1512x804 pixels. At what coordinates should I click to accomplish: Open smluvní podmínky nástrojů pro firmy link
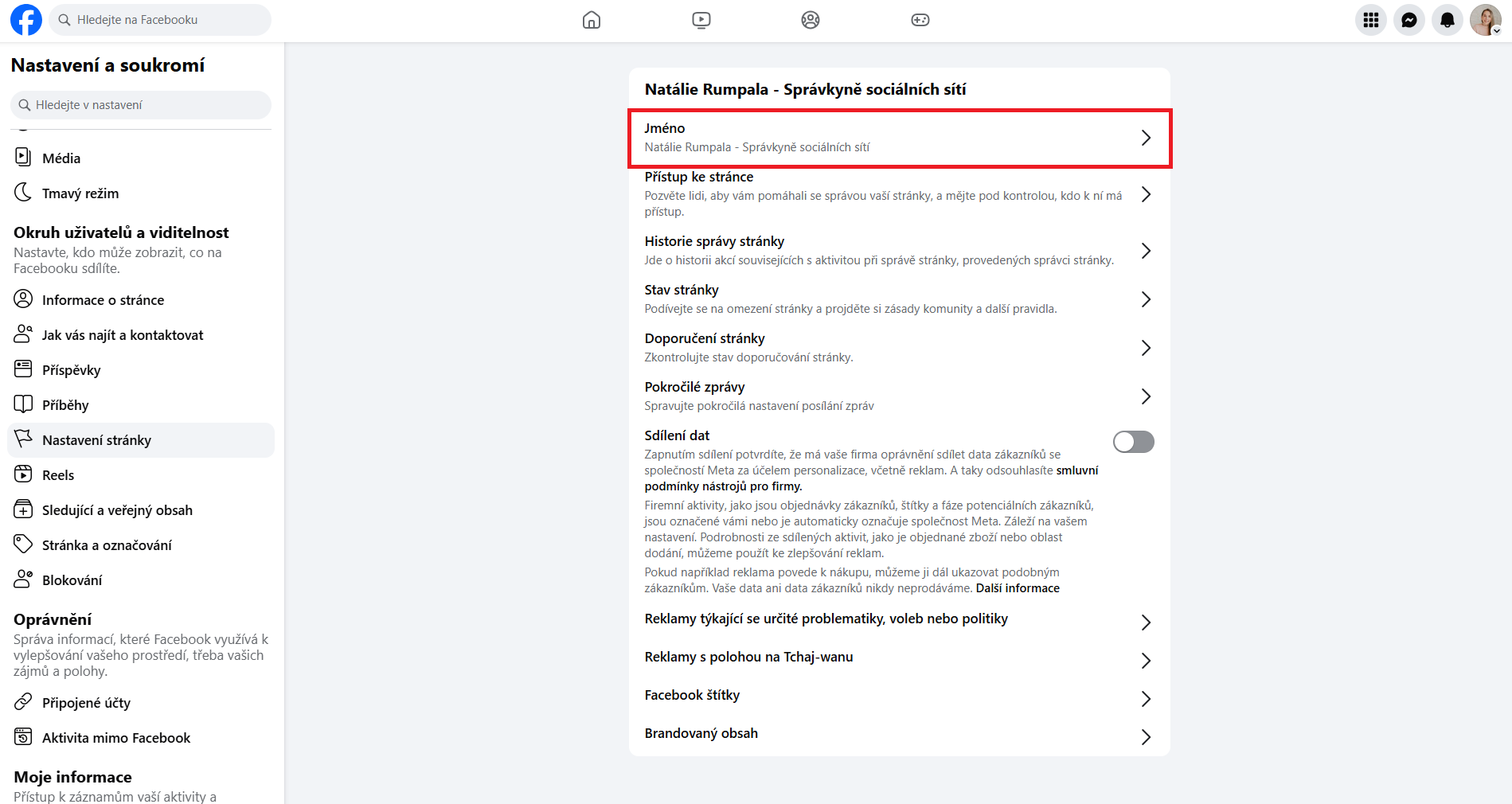[871, 478]
